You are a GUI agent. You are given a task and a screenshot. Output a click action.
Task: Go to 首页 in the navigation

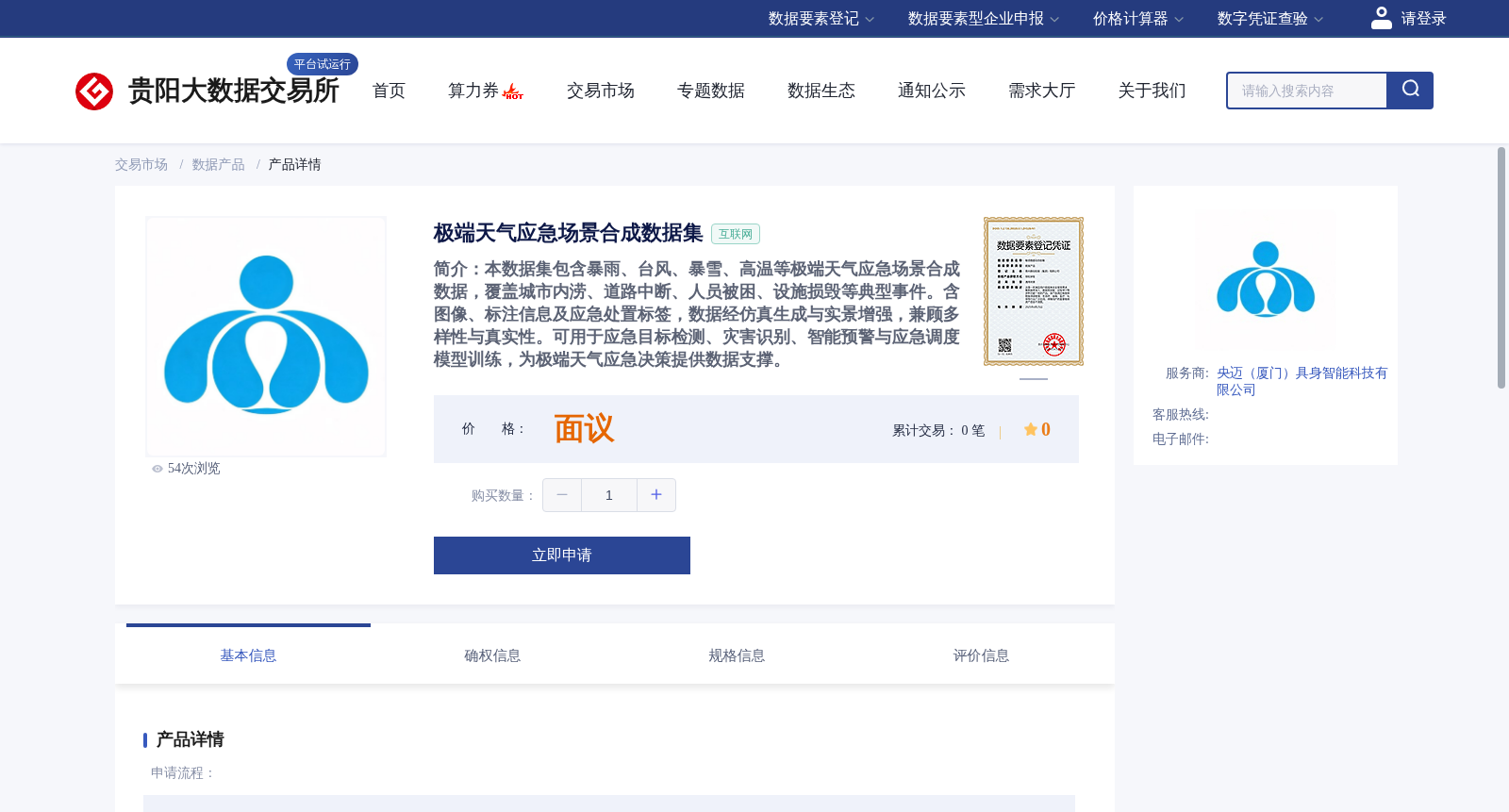click(389, 91)
